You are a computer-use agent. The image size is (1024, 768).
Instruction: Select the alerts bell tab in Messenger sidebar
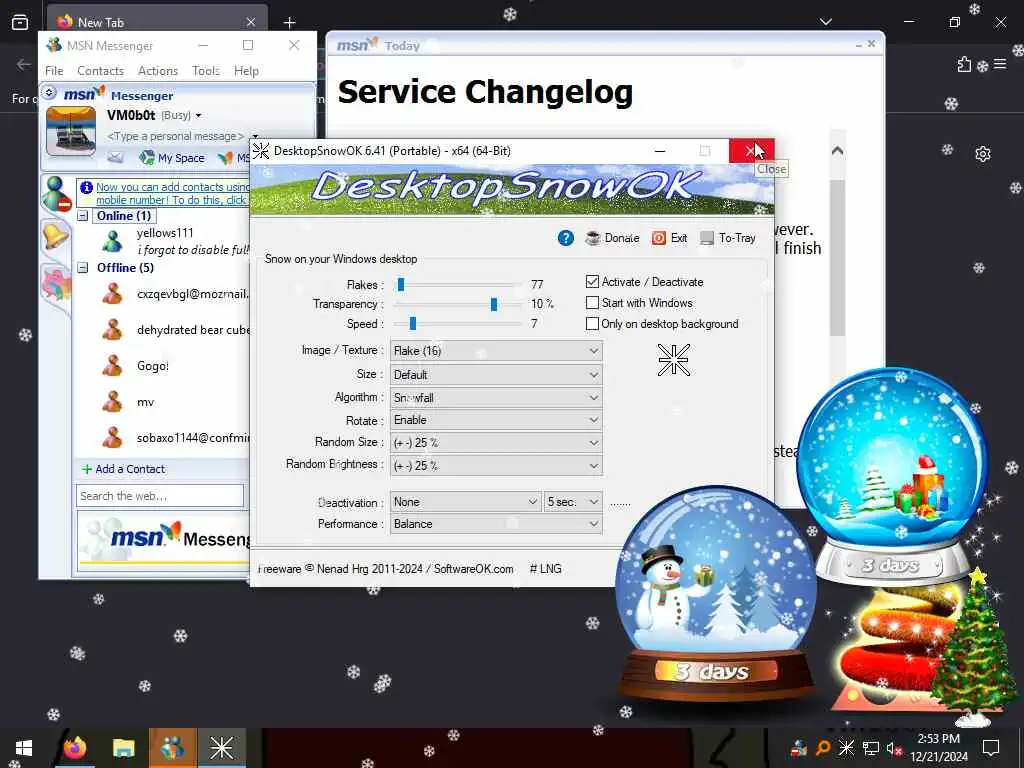[x=56, y=235]
